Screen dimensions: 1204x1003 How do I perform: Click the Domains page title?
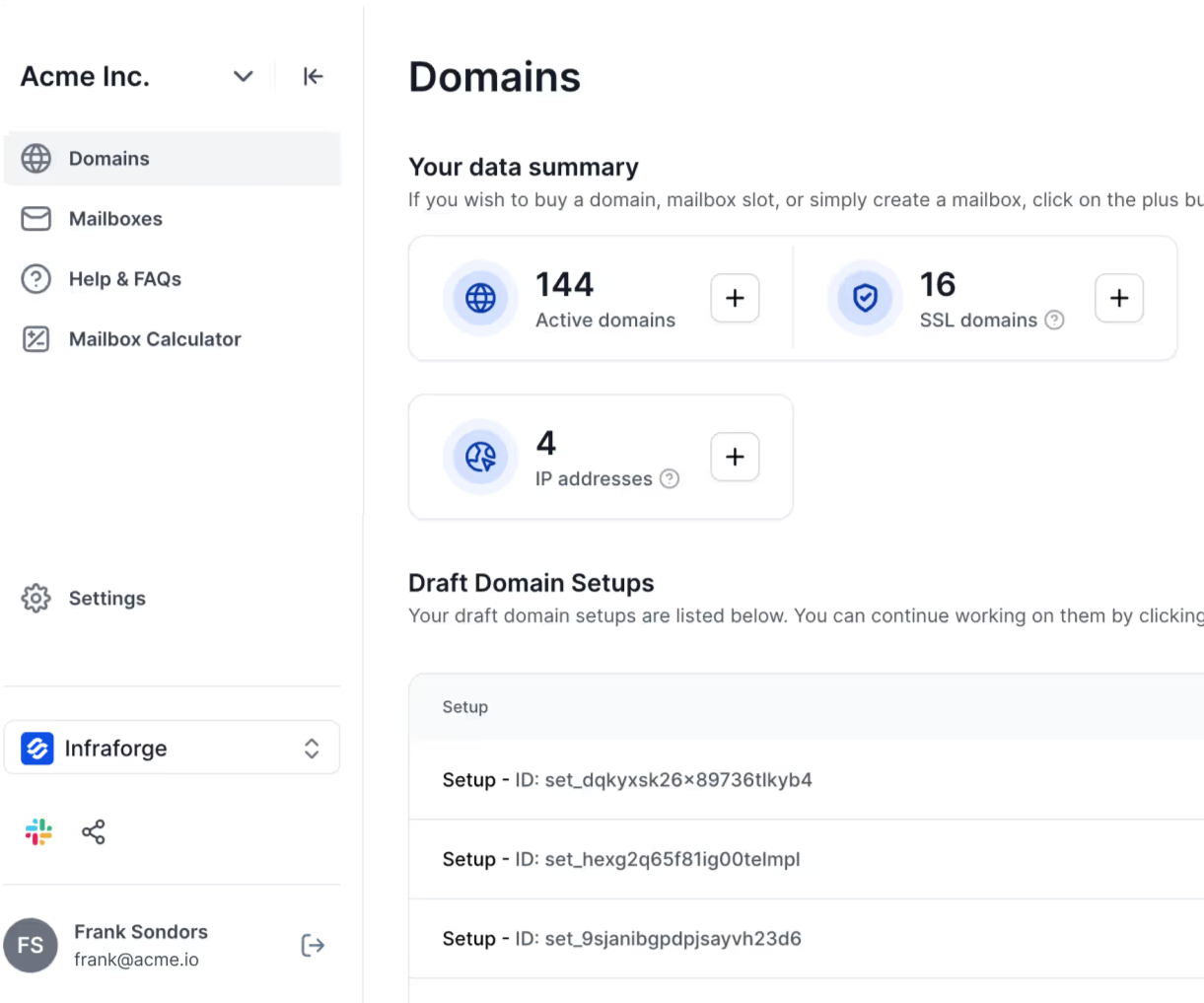495,77
